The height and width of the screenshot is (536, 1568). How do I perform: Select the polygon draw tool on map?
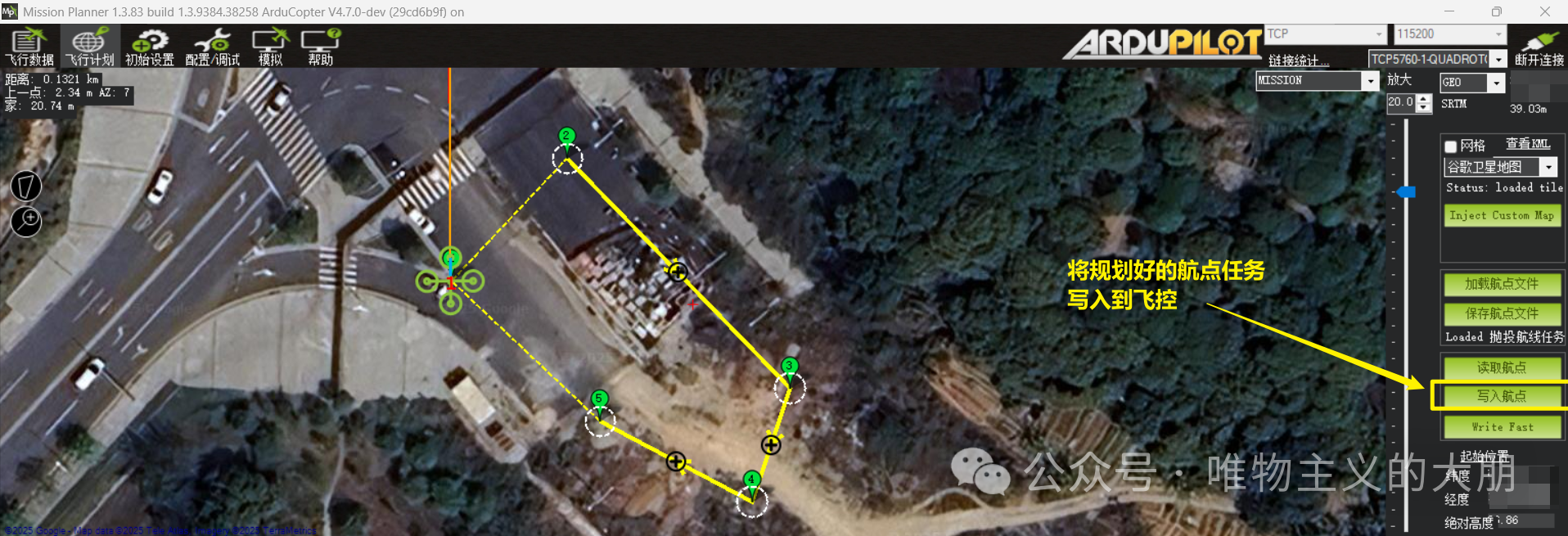pos(26,186)
